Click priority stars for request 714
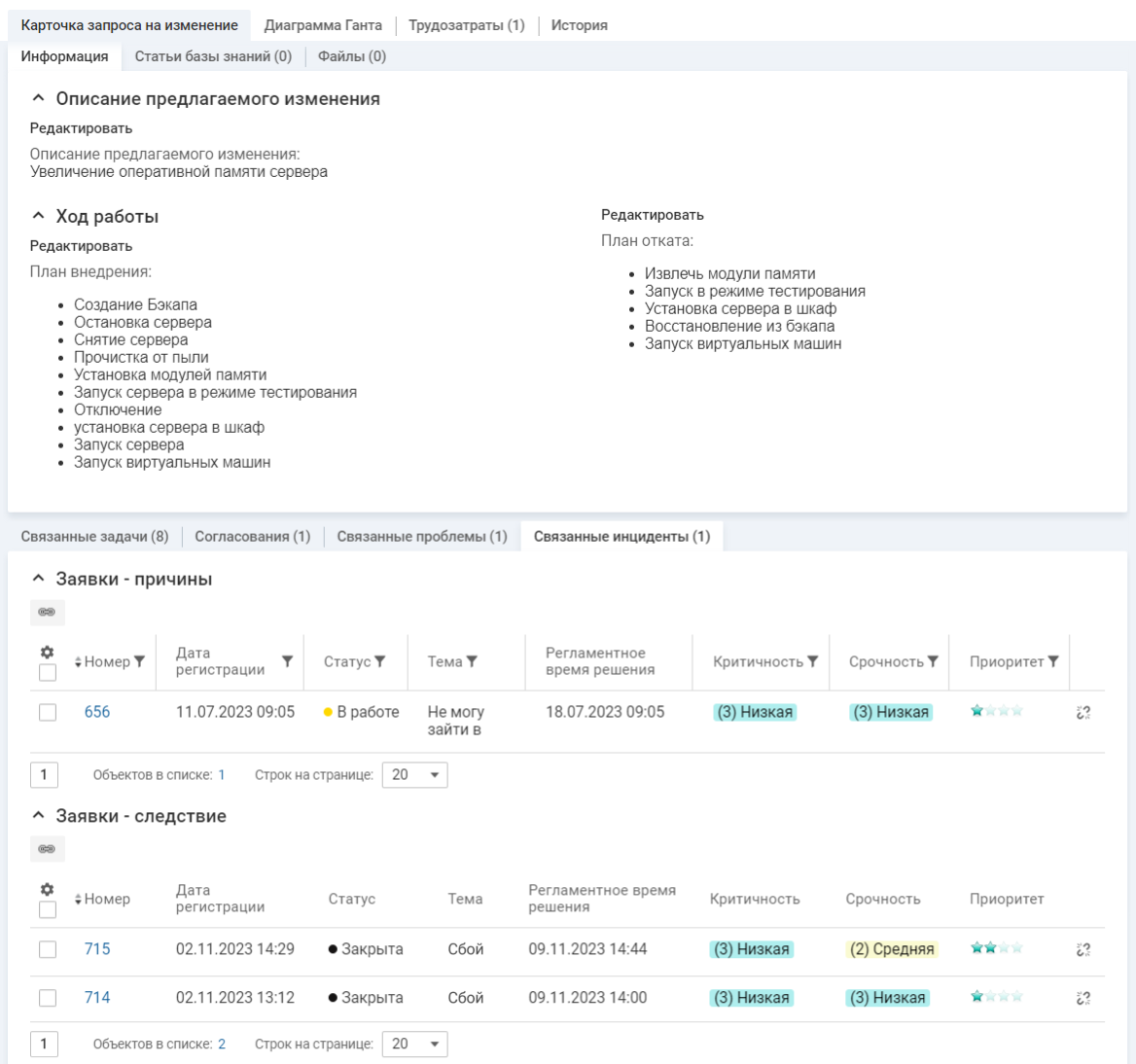This screenshot has height=1064, width=1136. click(997, 996)
